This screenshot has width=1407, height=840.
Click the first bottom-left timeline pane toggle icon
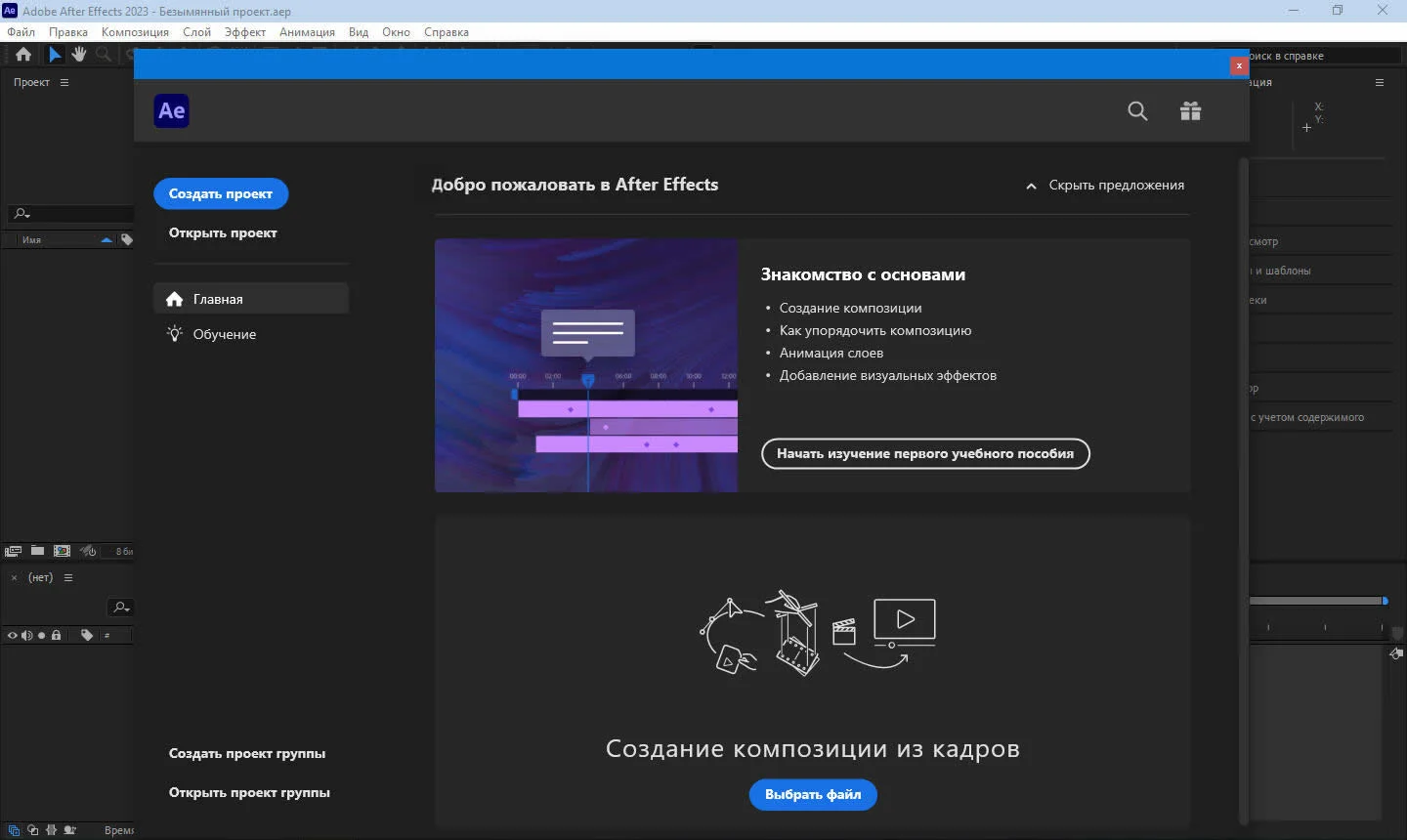[x=14, y=830]
